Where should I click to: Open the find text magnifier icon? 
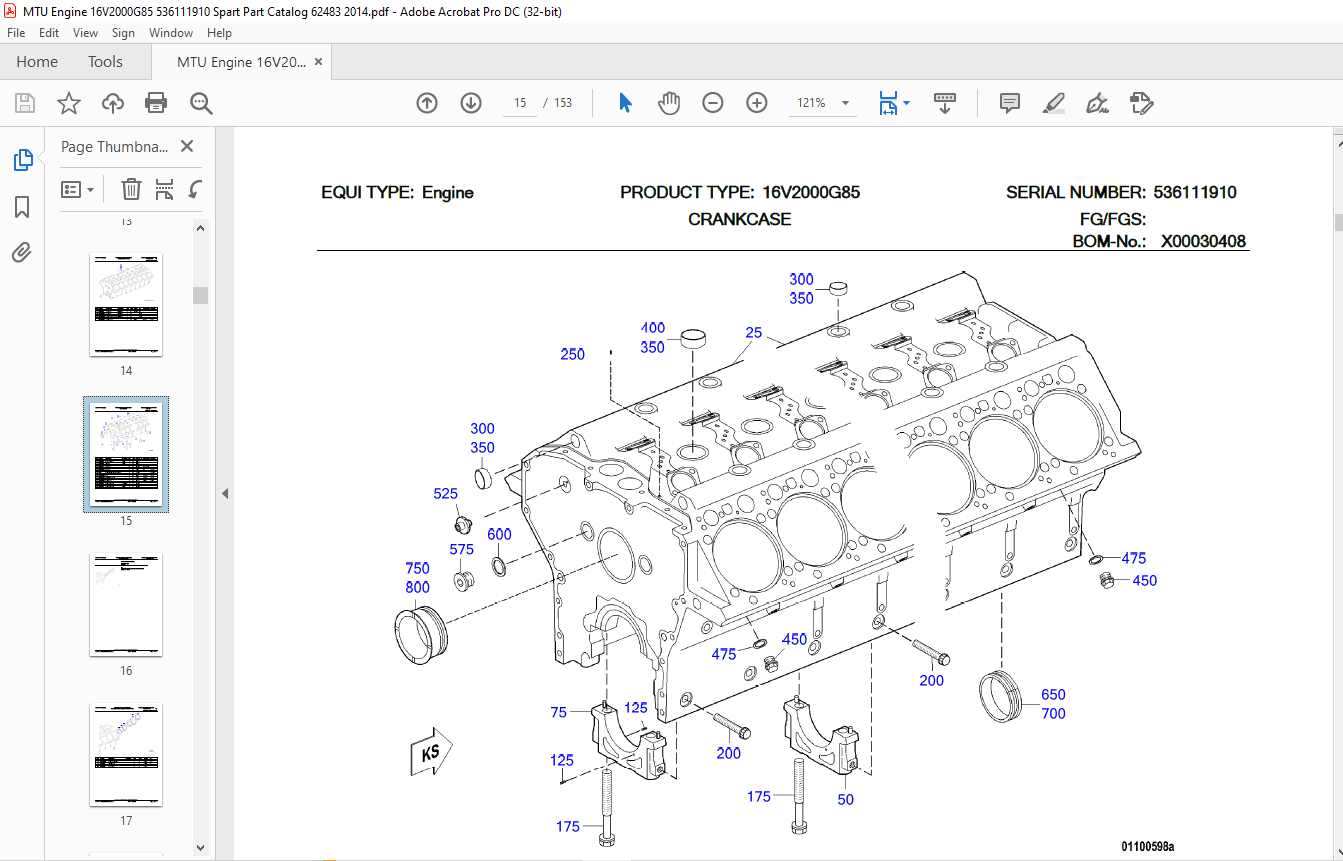pos(201,103)
